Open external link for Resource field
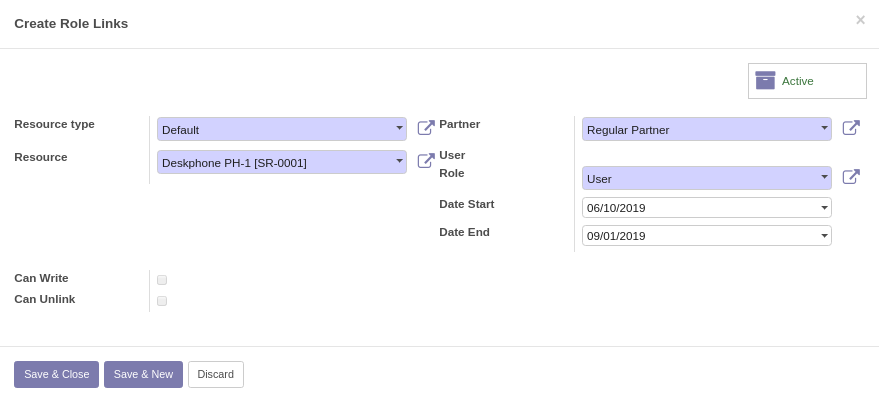Screen dimensions: 879x401 (x=426, y=161)
